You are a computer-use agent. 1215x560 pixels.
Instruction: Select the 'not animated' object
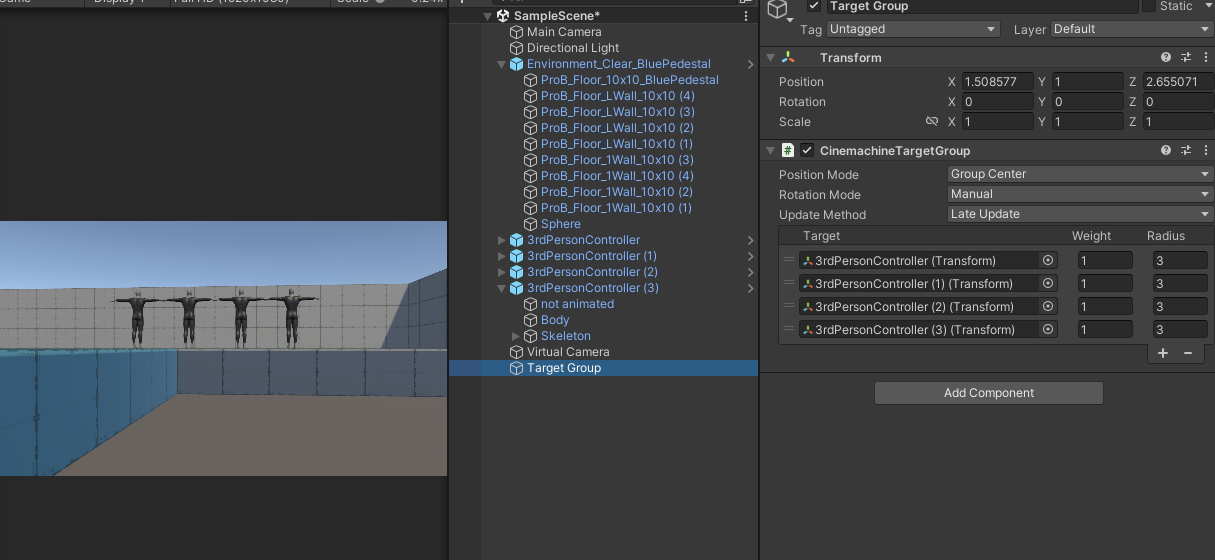click(x=577, y=304)
